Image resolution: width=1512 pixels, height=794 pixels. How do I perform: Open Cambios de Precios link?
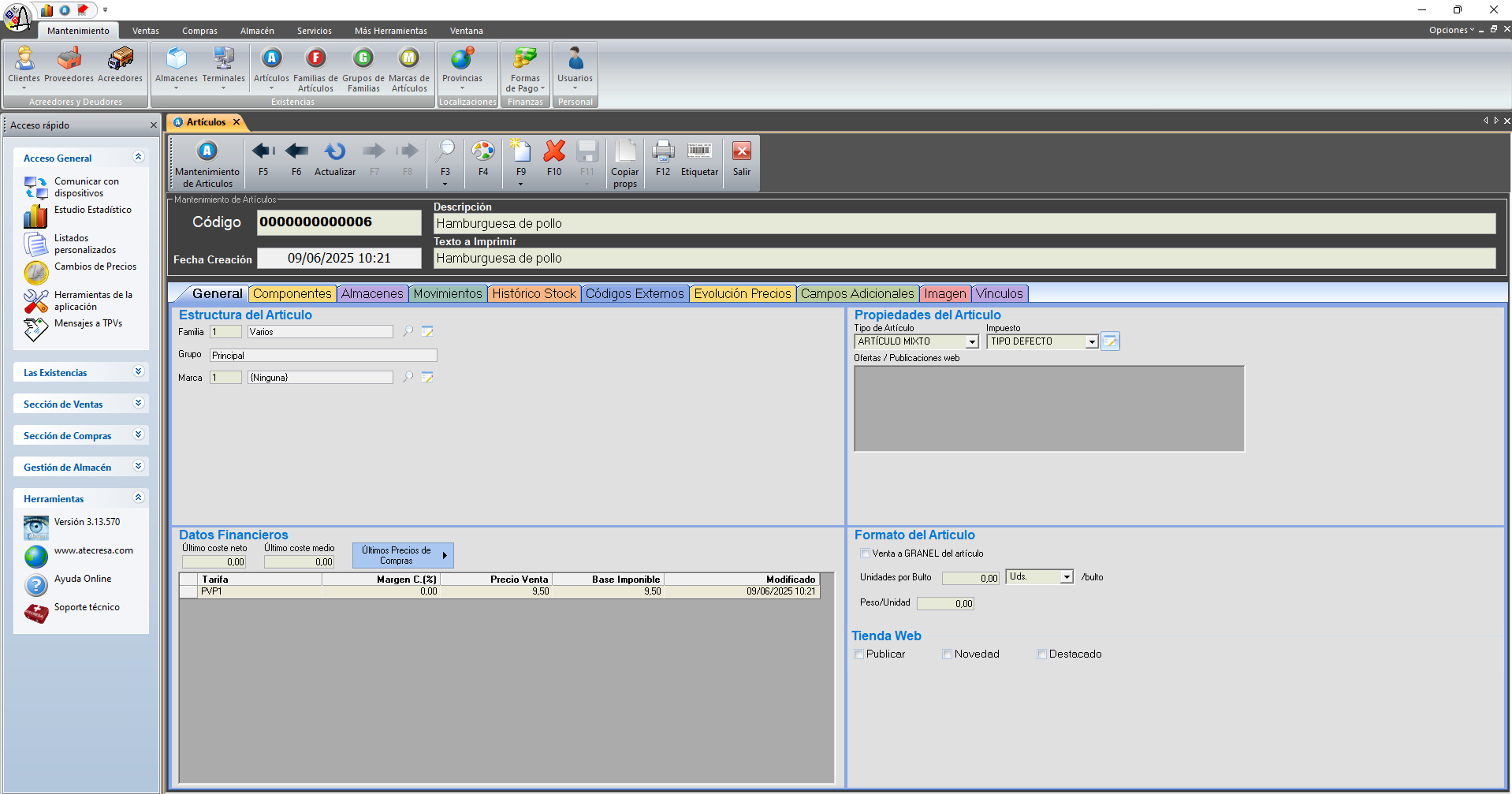pos(95,267)
